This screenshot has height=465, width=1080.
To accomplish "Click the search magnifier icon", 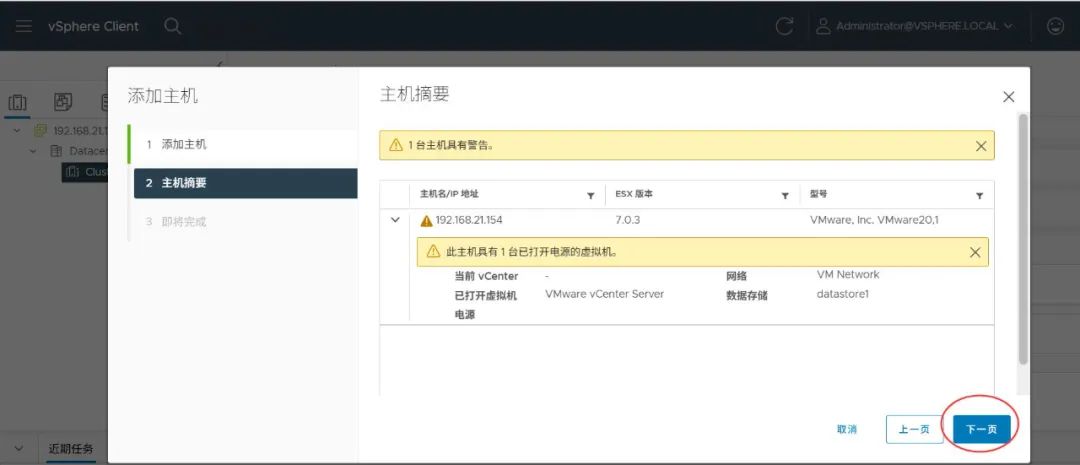I will click(172, 26).
